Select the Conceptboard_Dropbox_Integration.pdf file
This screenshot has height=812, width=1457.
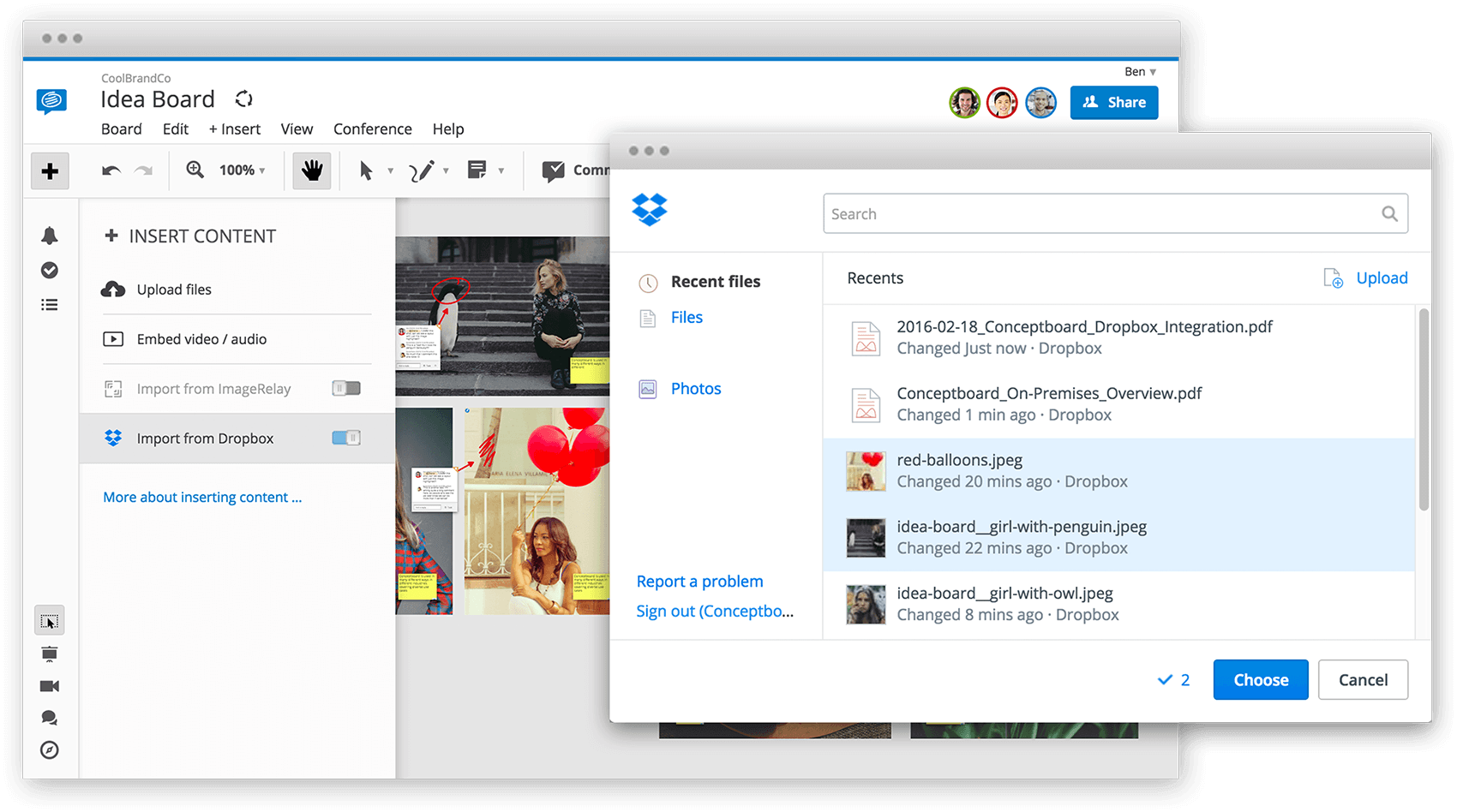1118,337
